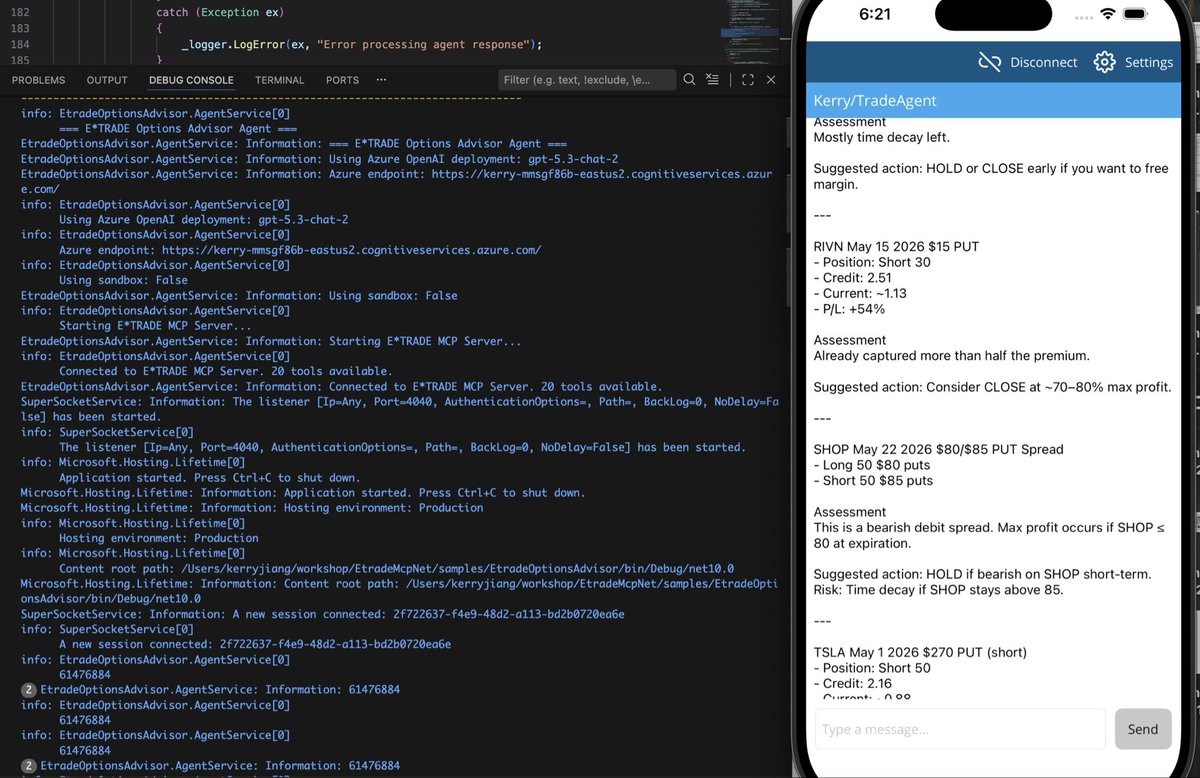Image resolution: width=1200 pixels, height=778 pixels.
Task: Tap the Kerry/TradeAgent chat header
Action: 994,101
